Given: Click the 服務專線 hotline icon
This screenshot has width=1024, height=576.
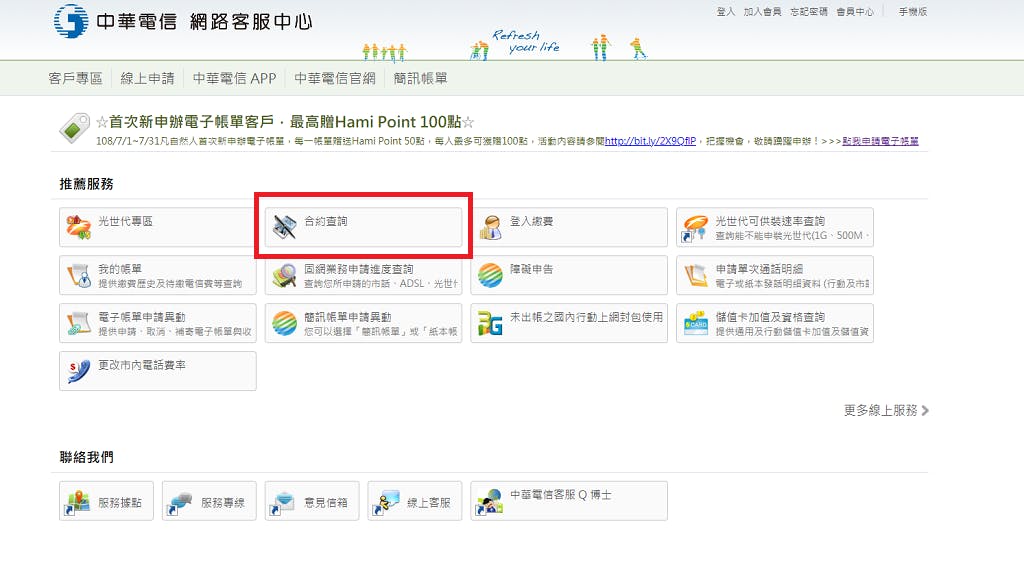Looking at the screenshot, I should 180,502.
